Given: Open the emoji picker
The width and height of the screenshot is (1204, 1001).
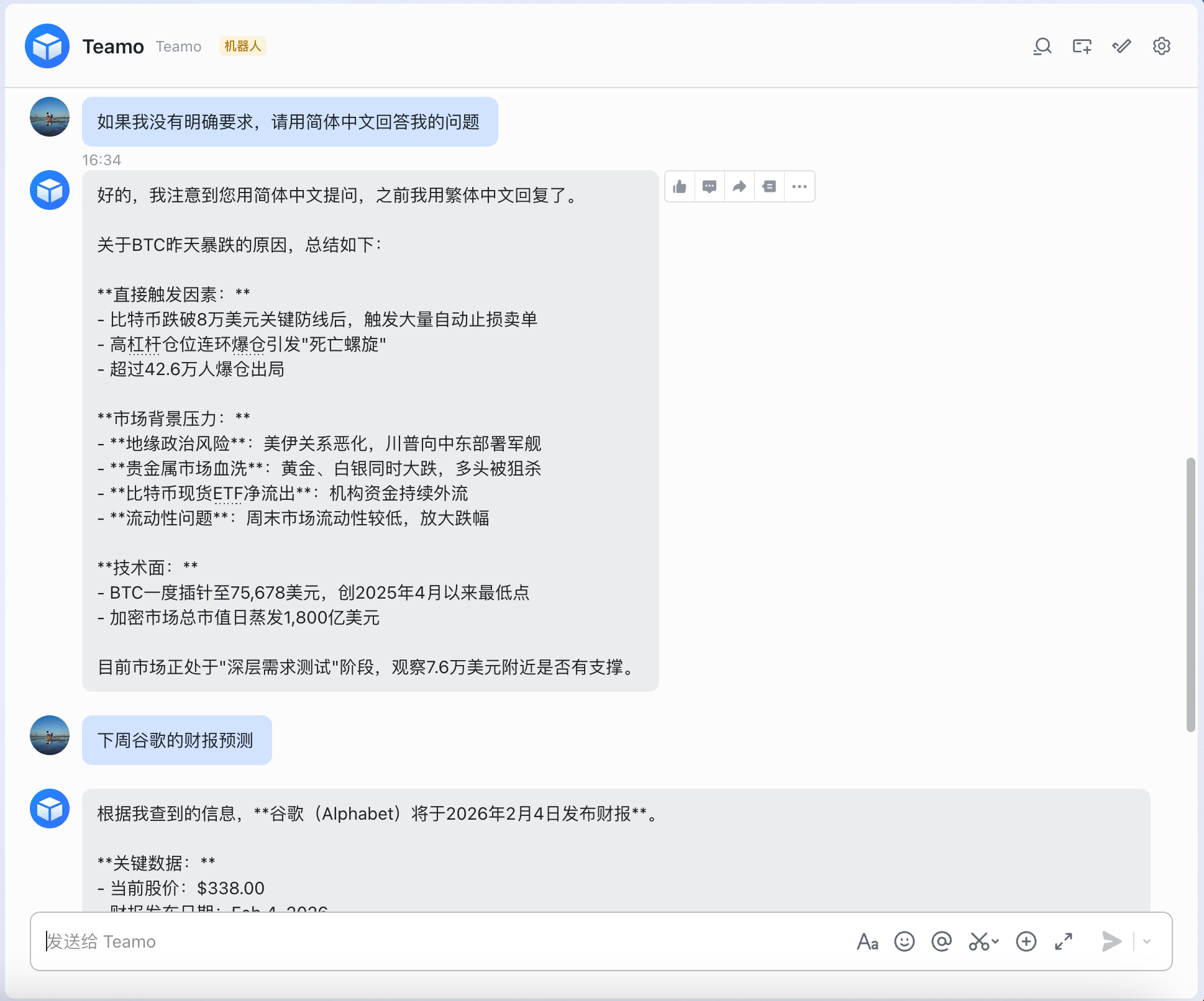Looking at the screenshot, I should [905, 942].
